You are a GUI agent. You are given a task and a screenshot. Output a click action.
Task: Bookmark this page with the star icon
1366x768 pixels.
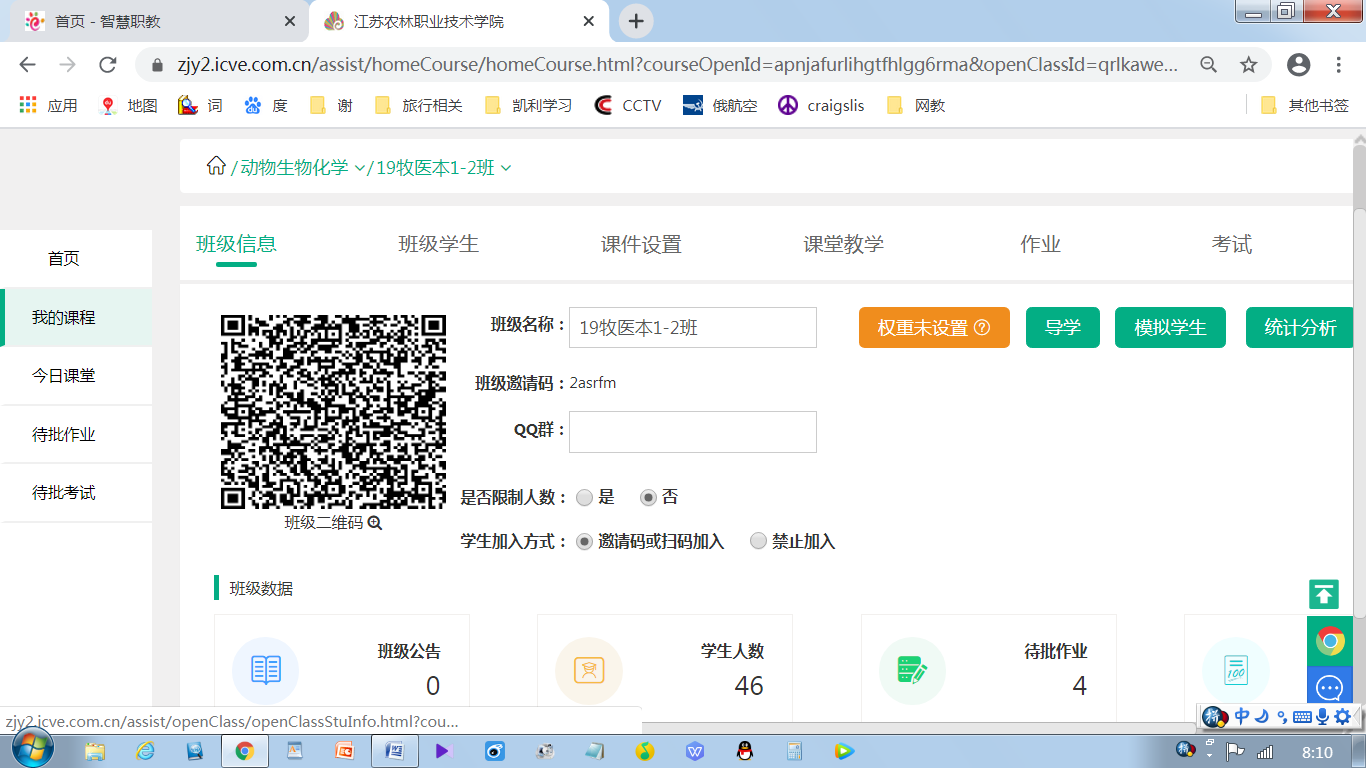(x=1248, y=65)
